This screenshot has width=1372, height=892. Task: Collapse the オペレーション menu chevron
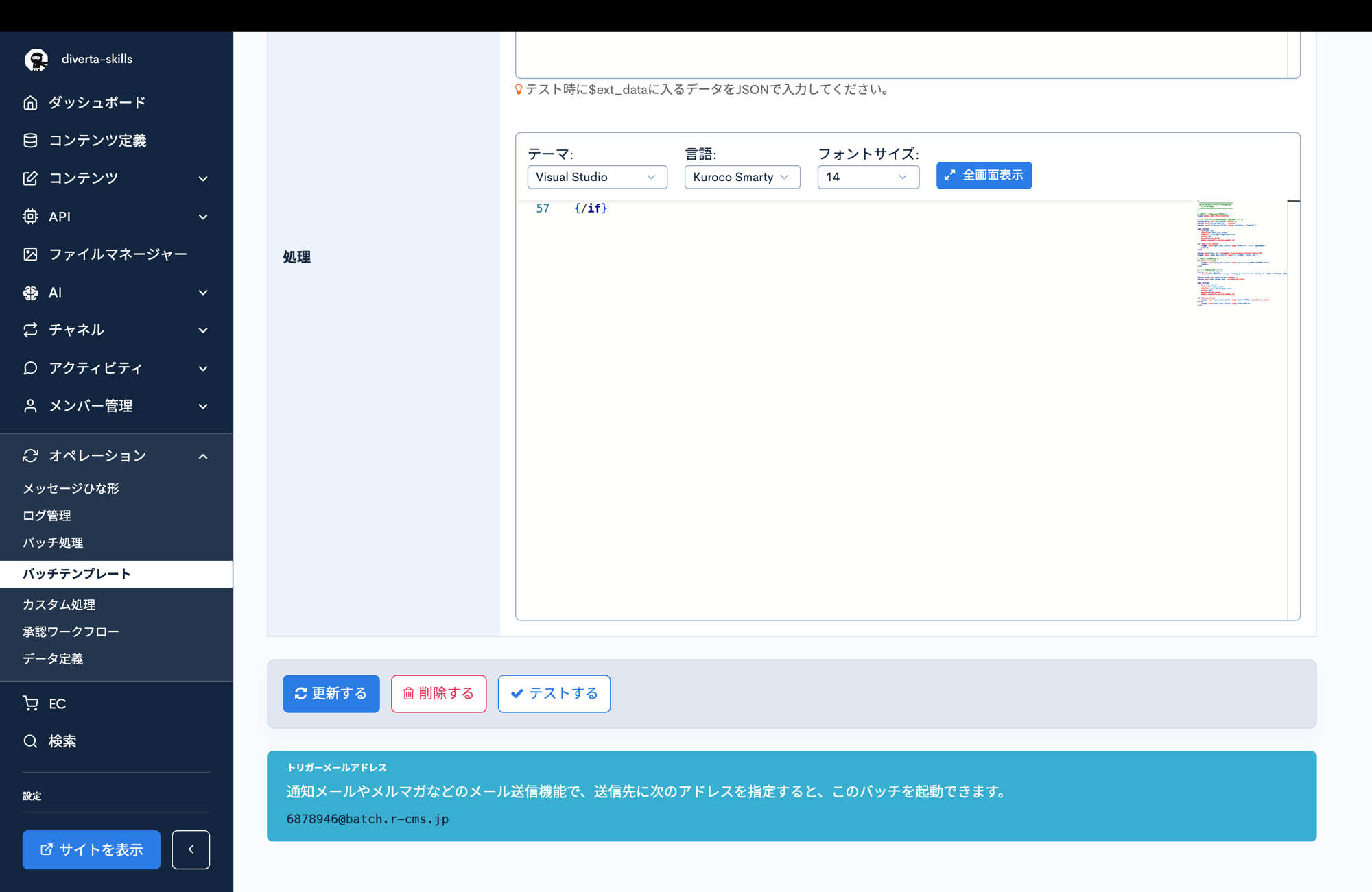click(x=203, y=457)
